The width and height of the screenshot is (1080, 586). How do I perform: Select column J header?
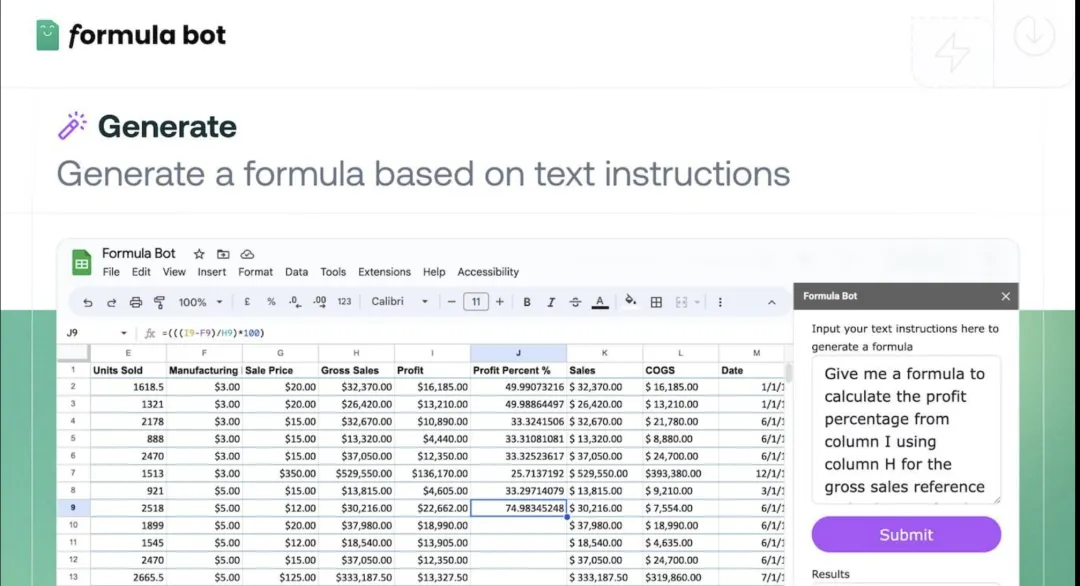click(x=518, y=353)
